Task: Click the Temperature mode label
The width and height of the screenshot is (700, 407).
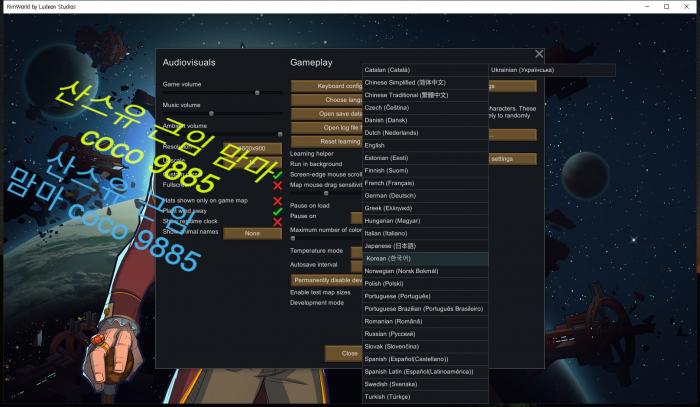Action: [x=317, y=251]
